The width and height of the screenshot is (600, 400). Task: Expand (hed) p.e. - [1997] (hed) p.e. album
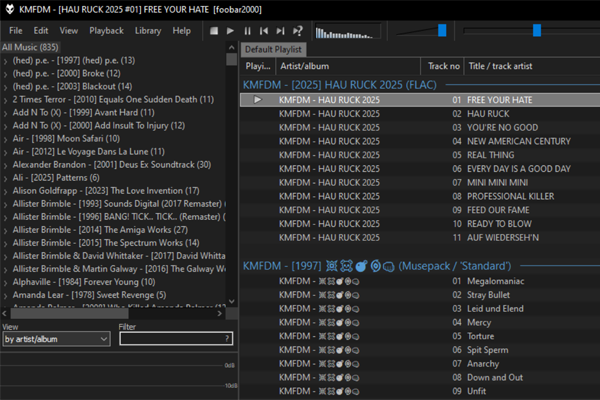coord(5,61)
